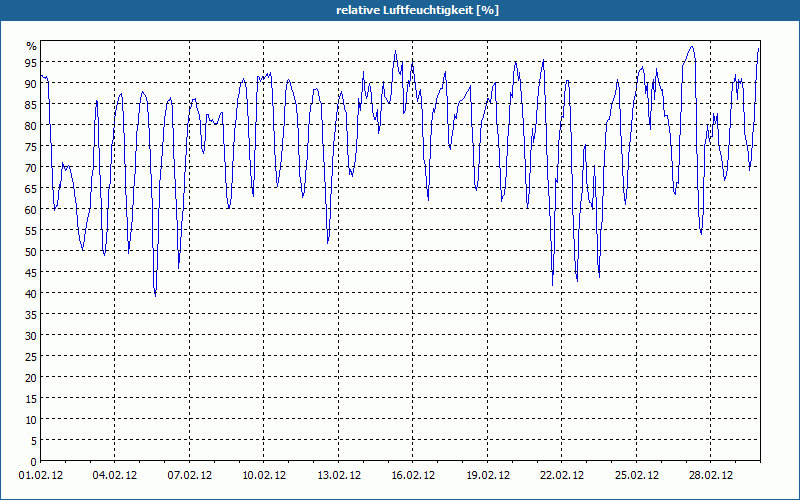Click the 01.02.12 date label
Viewport: 800px width, 500px height.
tap(41, 476)
